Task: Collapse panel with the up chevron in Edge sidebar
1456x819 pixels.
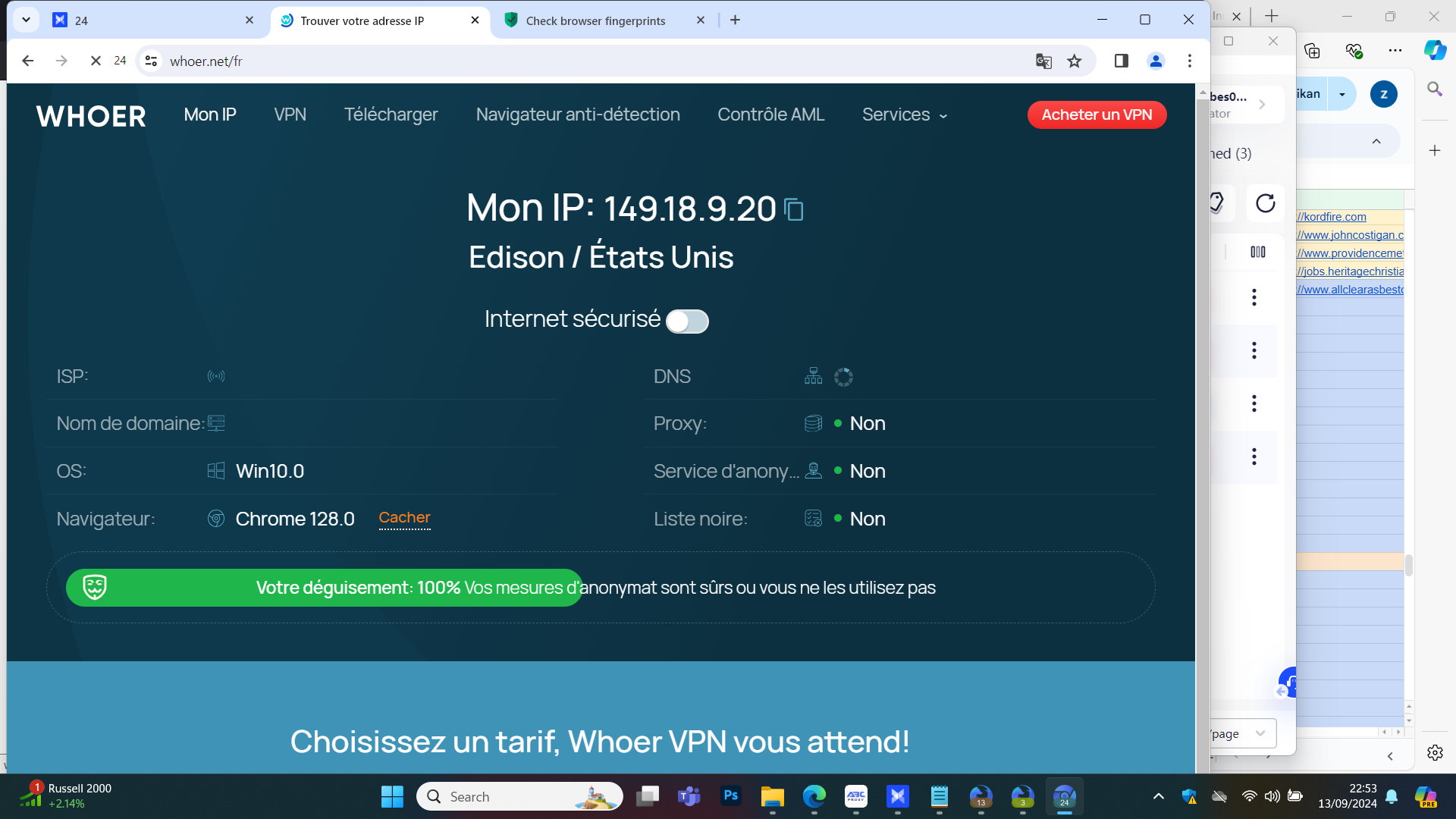Action: [x=1376, y=142]
